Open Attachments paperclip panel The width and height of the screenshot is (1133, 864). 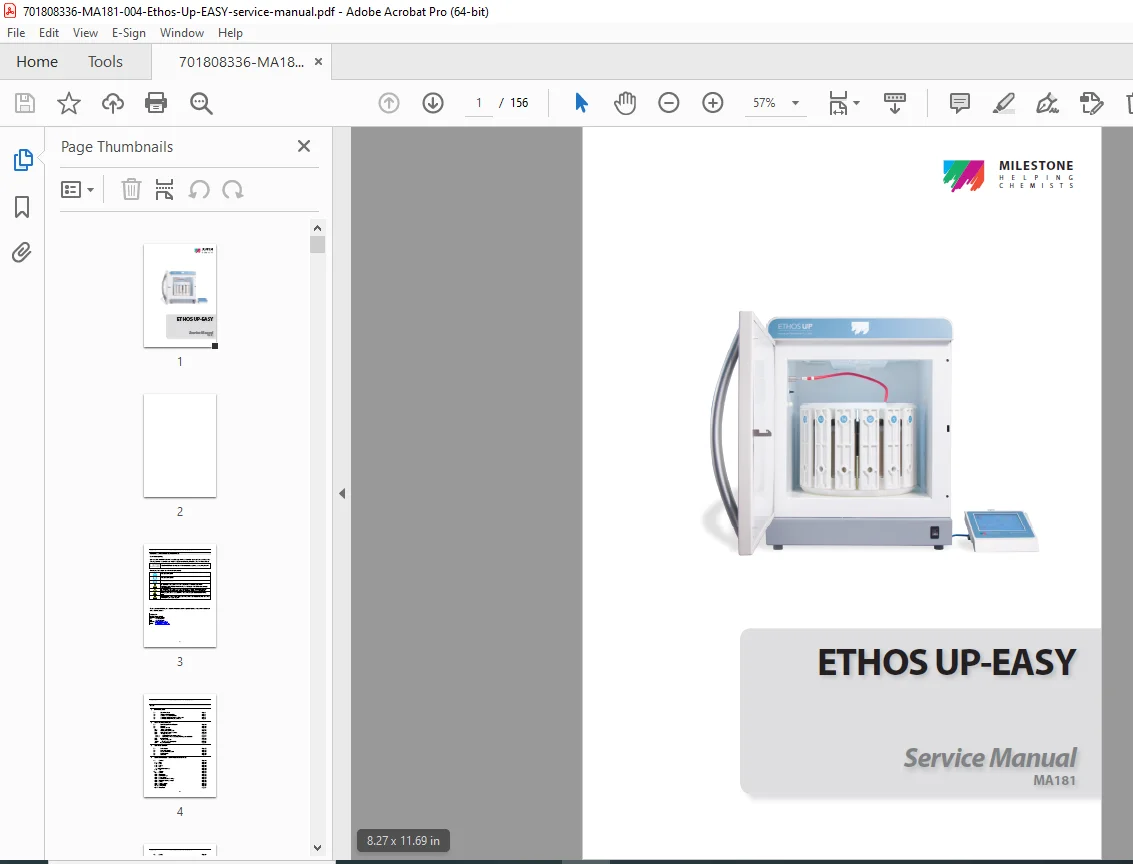point(22,253)
